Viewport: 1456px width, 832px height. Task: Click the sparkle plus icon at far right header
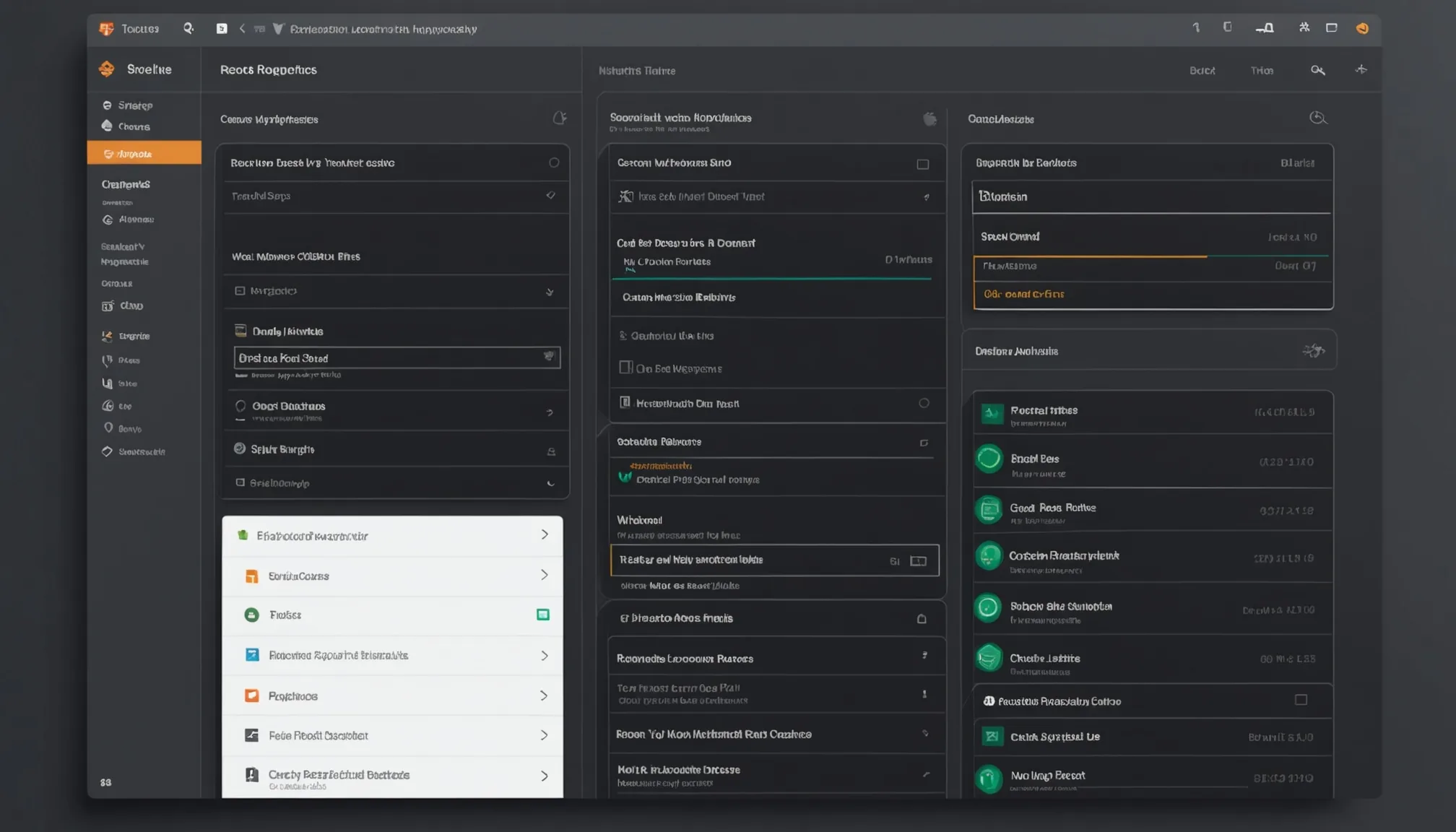click(1361, 69)
